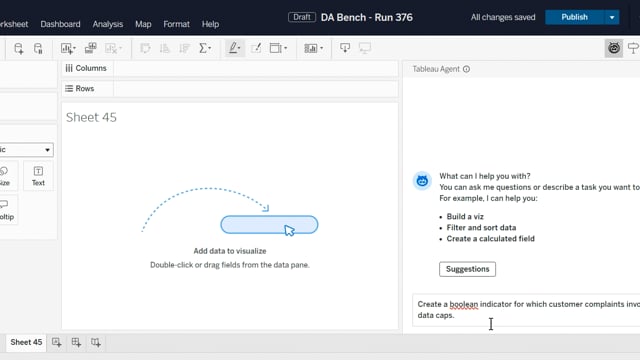Click the Suggestions button
640x360 pixels.
pyautogui.click(x=467, y=269)
